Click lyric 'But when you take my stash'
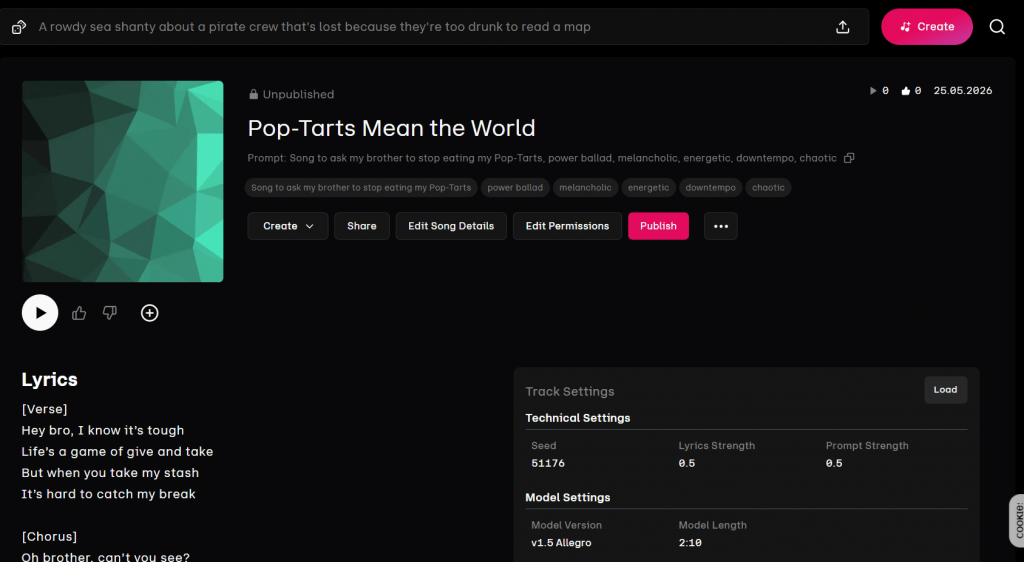1024x562 pixels. [x=110, y=473]
